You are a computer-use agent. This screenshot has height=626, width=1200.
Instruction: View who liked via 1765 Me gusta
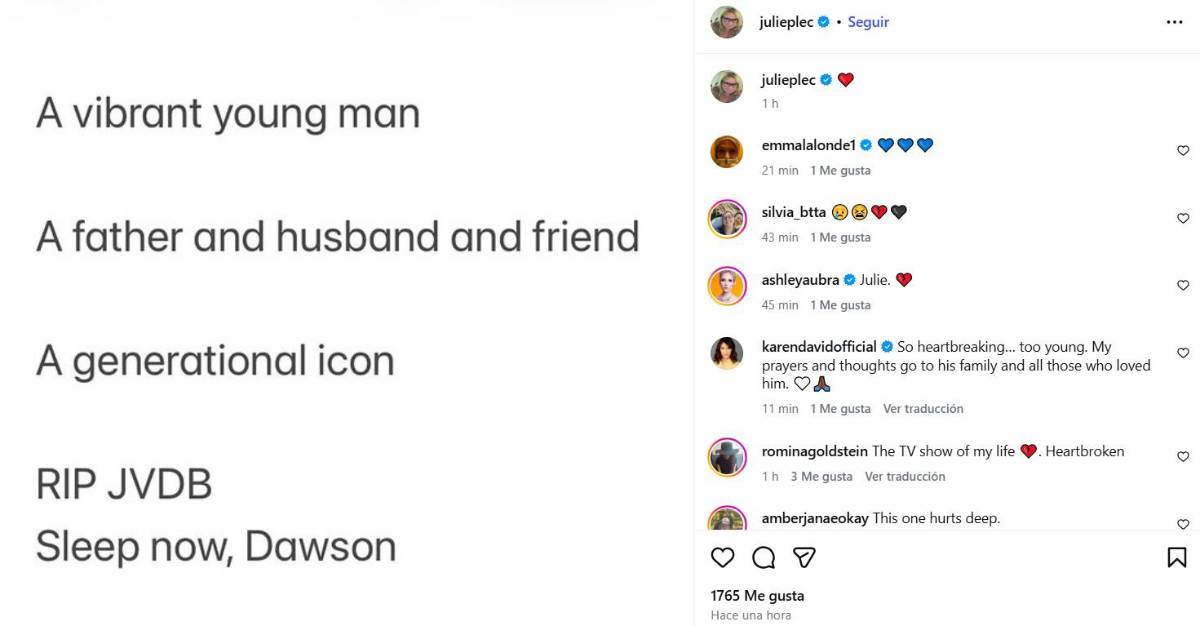758,595
